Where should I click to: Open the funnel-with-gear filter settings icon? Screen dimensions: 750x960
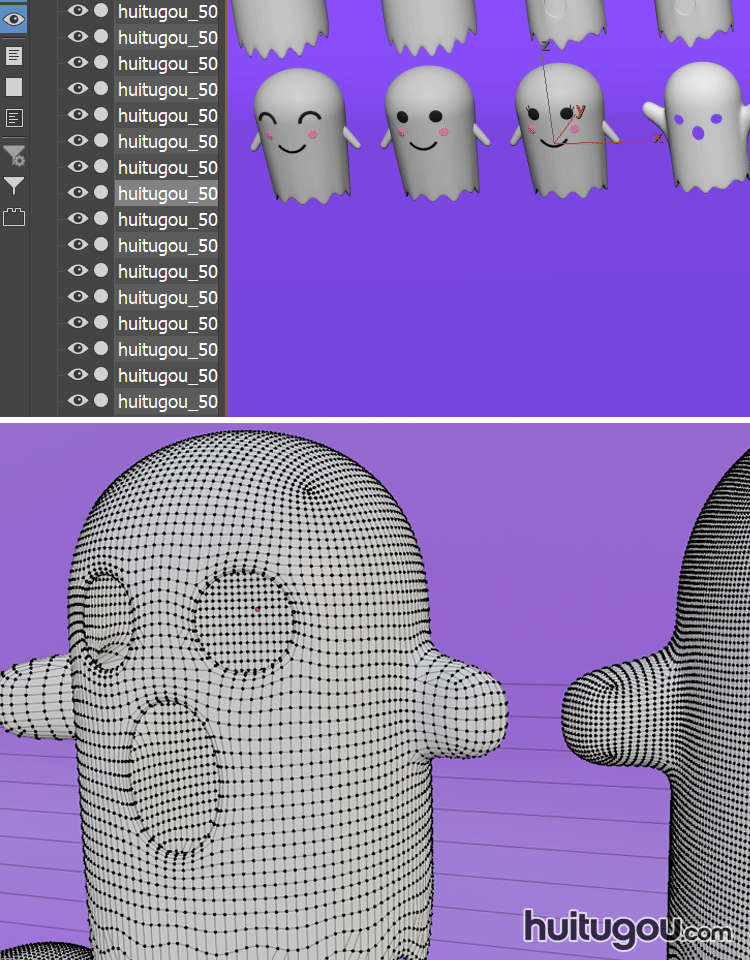14,155
